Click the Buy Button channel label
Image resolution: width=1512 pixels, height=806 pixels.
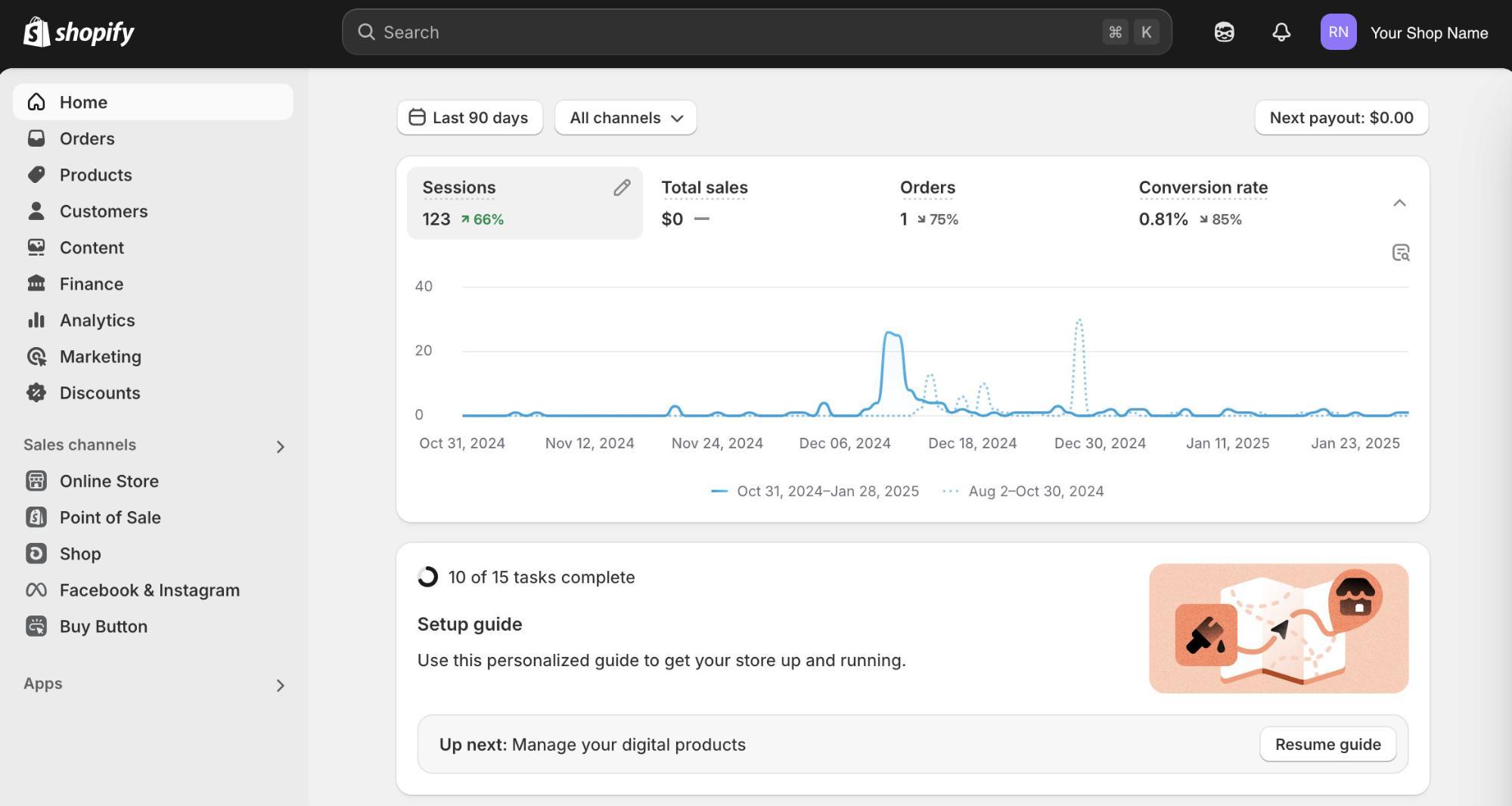pyautogui.click(x=104, y=627)
